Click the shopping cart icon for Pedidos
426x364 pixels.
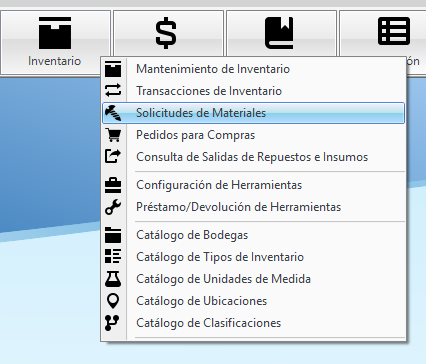pyautogui.click(x=113, y=135)
